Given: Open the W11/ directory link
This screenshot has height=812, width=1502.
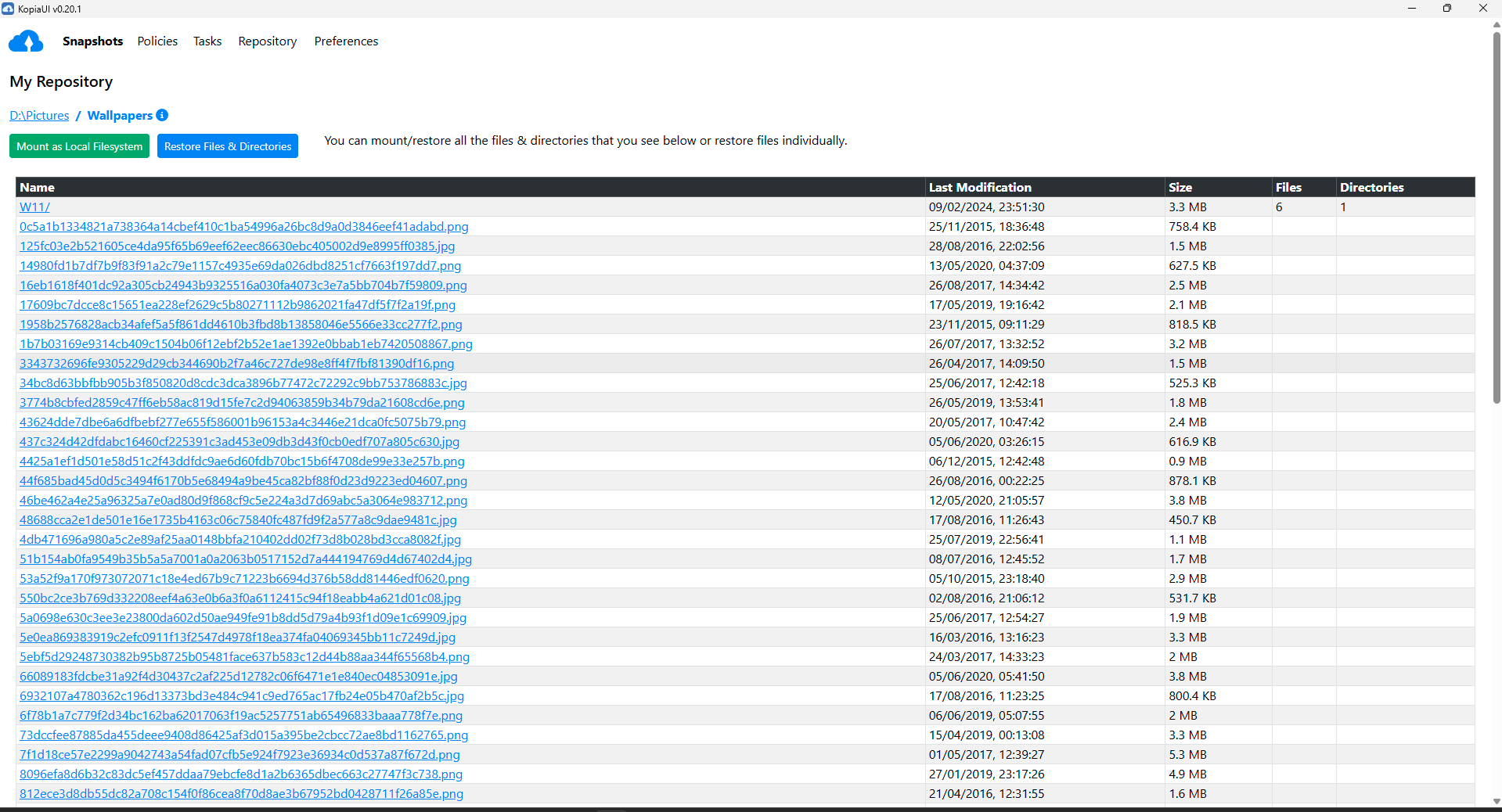Looking at the screenshot, I should [34, 207].
